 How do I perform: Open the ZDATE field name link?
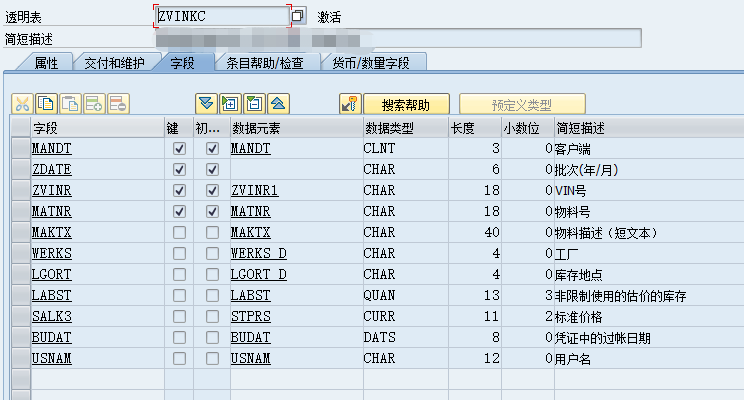click(51, 169)
